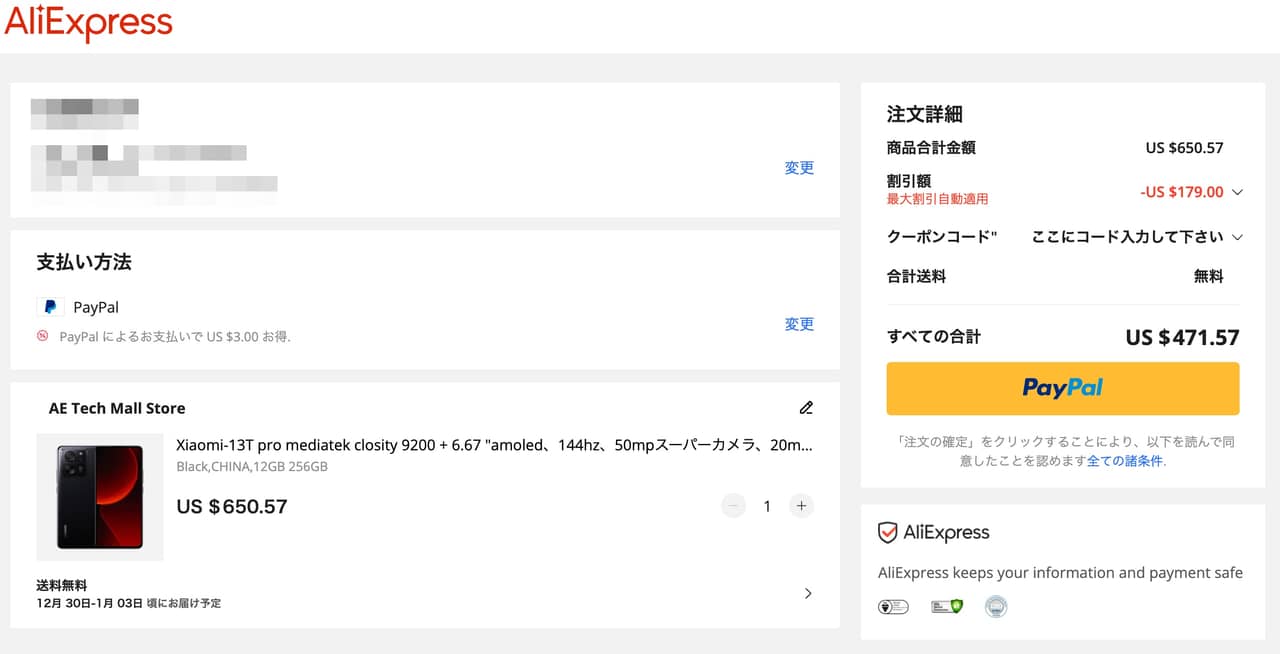This screenshot has width=1280, height=654.
Task: Click the green shield payment badge
Action: [x=946, y=606]
